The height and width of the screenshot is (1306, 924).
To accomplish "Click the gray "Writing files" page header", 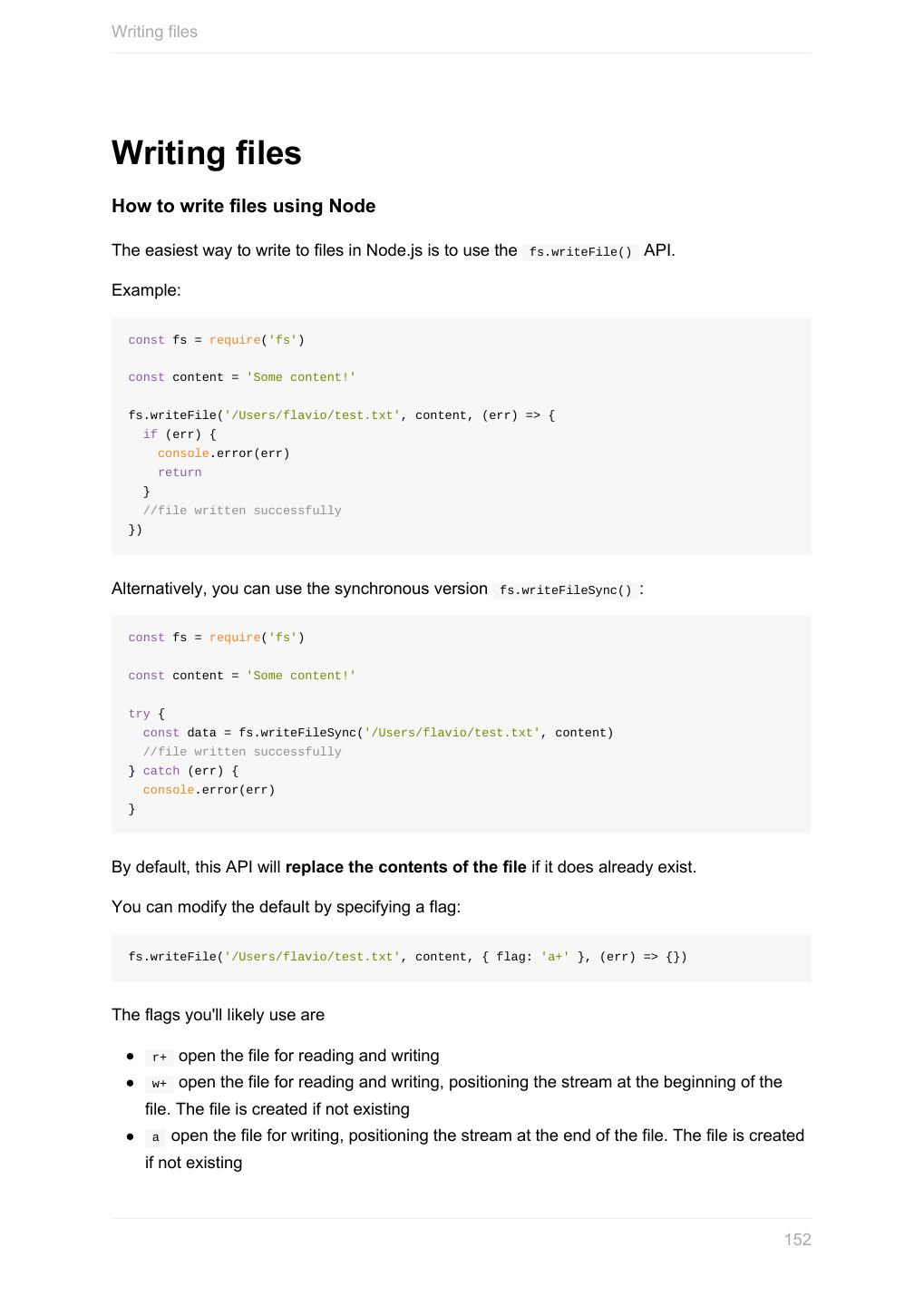I will click(x=154, y=32).
